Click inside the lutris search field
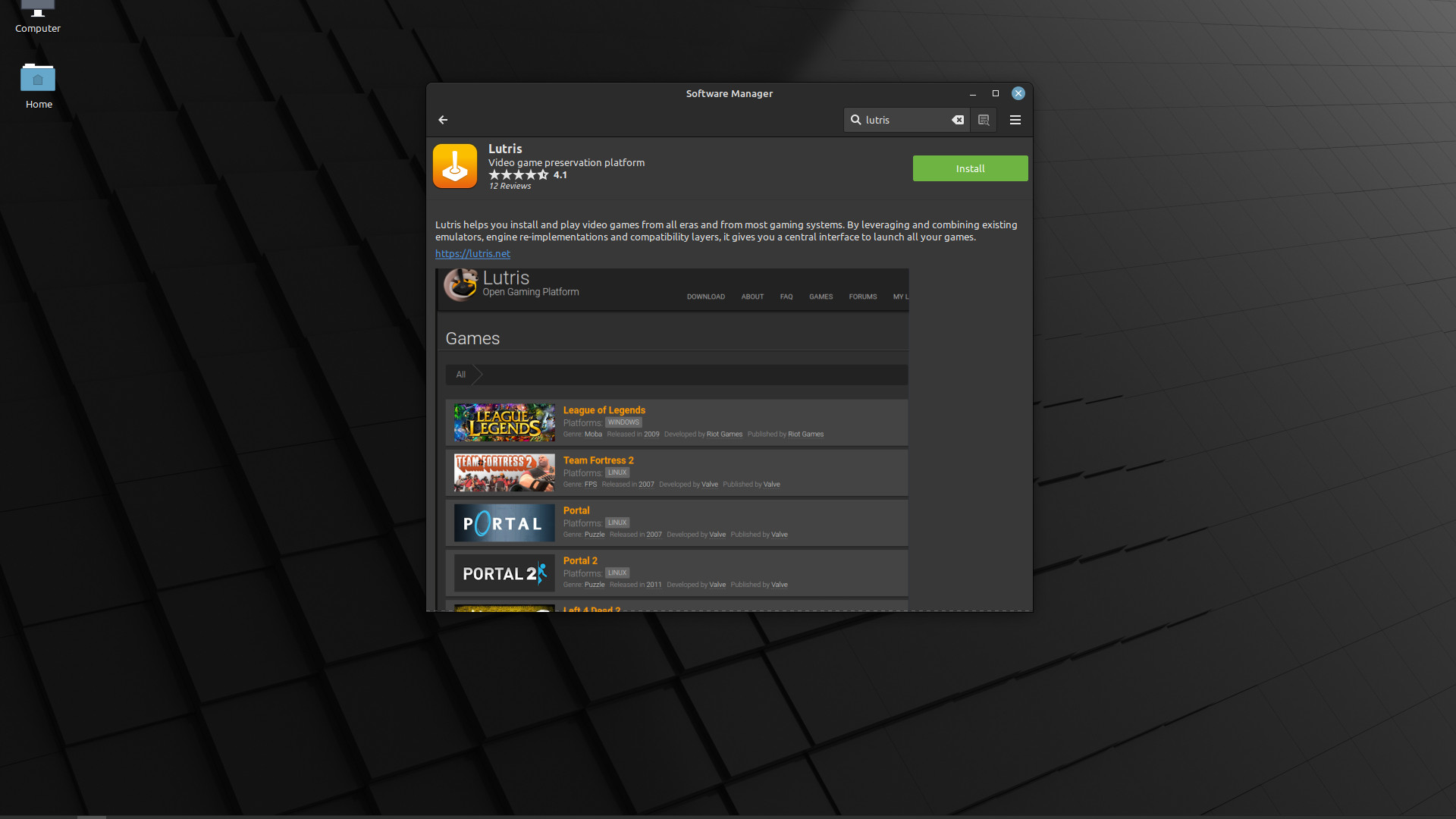 (907, 120)
